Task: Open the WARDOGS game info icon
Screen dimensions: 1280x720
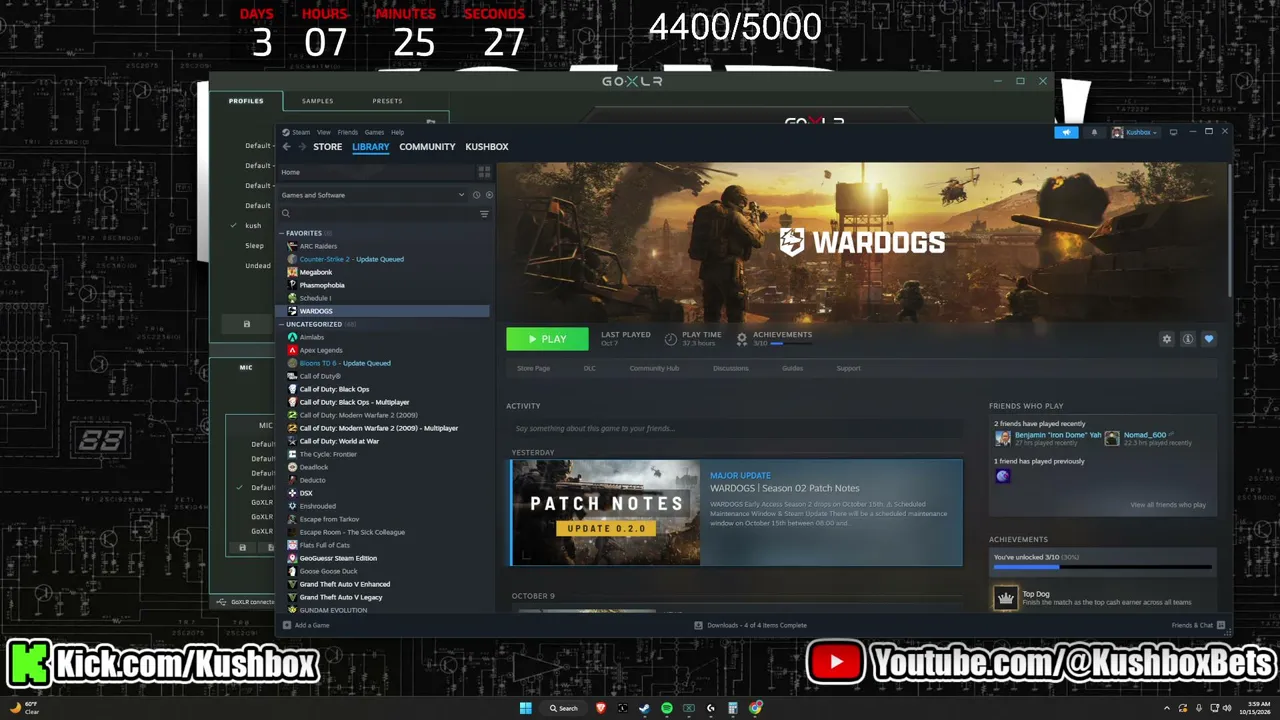Action: pos(1187,339)
